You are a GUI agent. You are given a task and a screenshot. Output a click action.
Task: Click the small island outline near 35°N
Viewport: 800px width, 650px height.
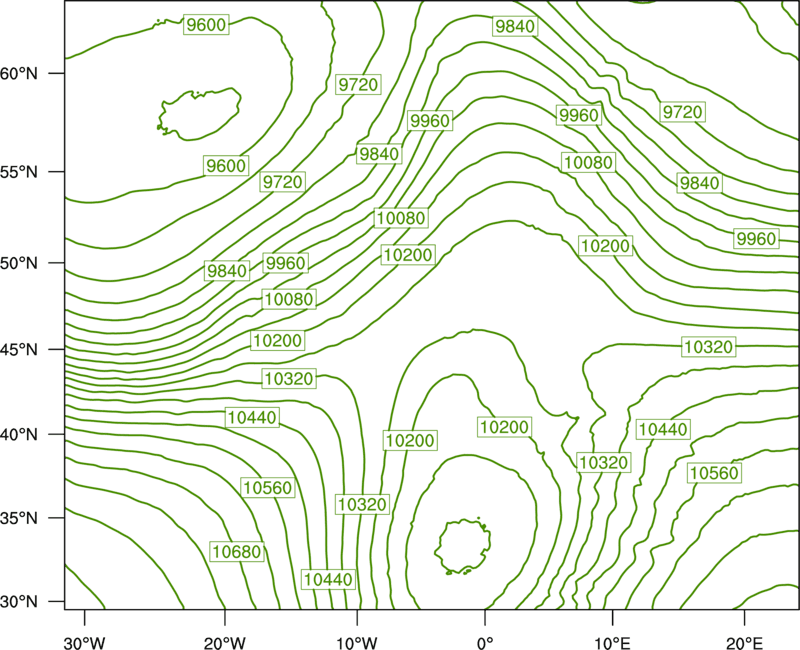pos(463,546)
